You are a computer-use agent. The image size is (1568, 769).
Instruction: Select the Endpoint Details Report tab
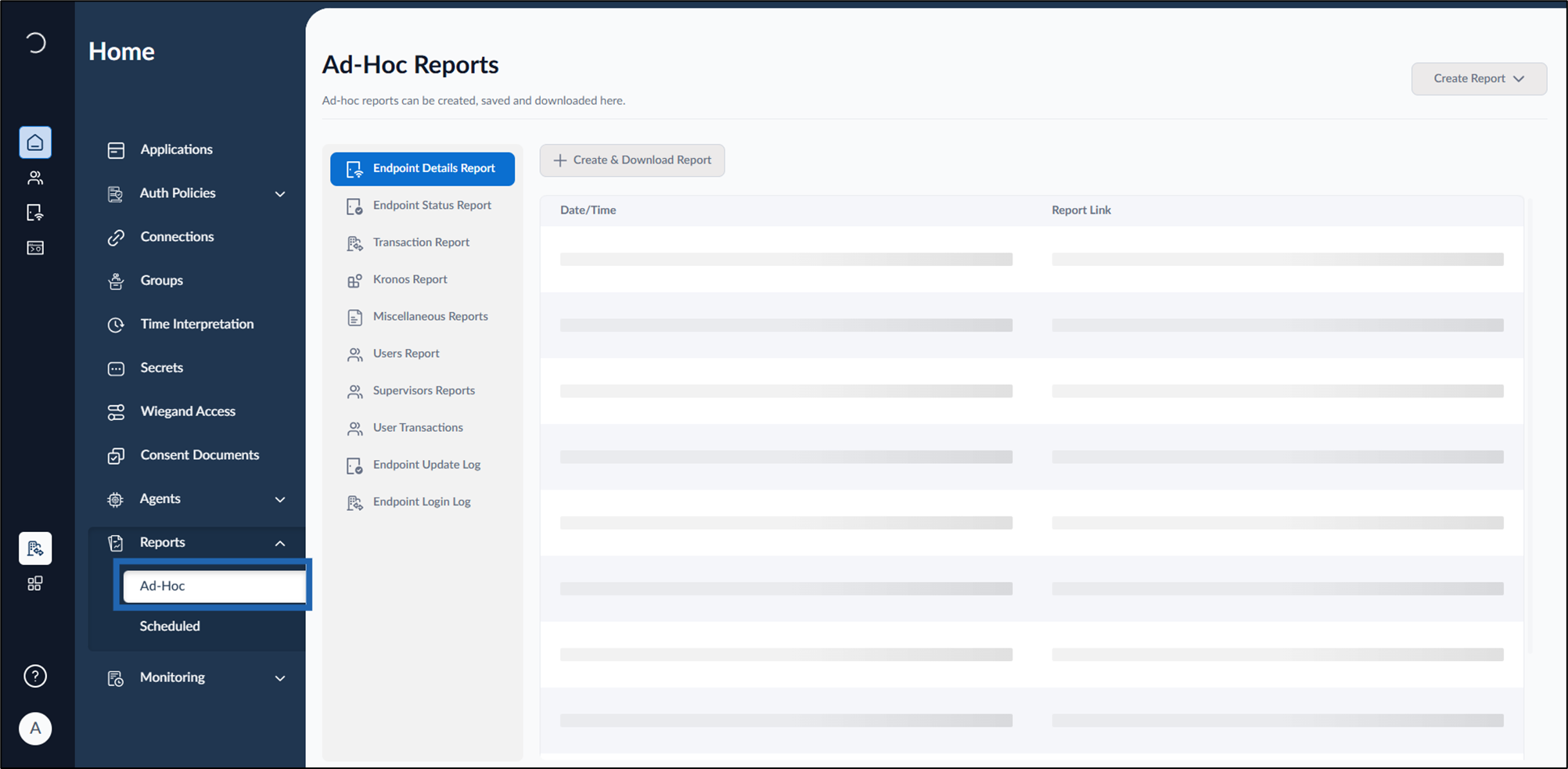(x=423, y=169)
